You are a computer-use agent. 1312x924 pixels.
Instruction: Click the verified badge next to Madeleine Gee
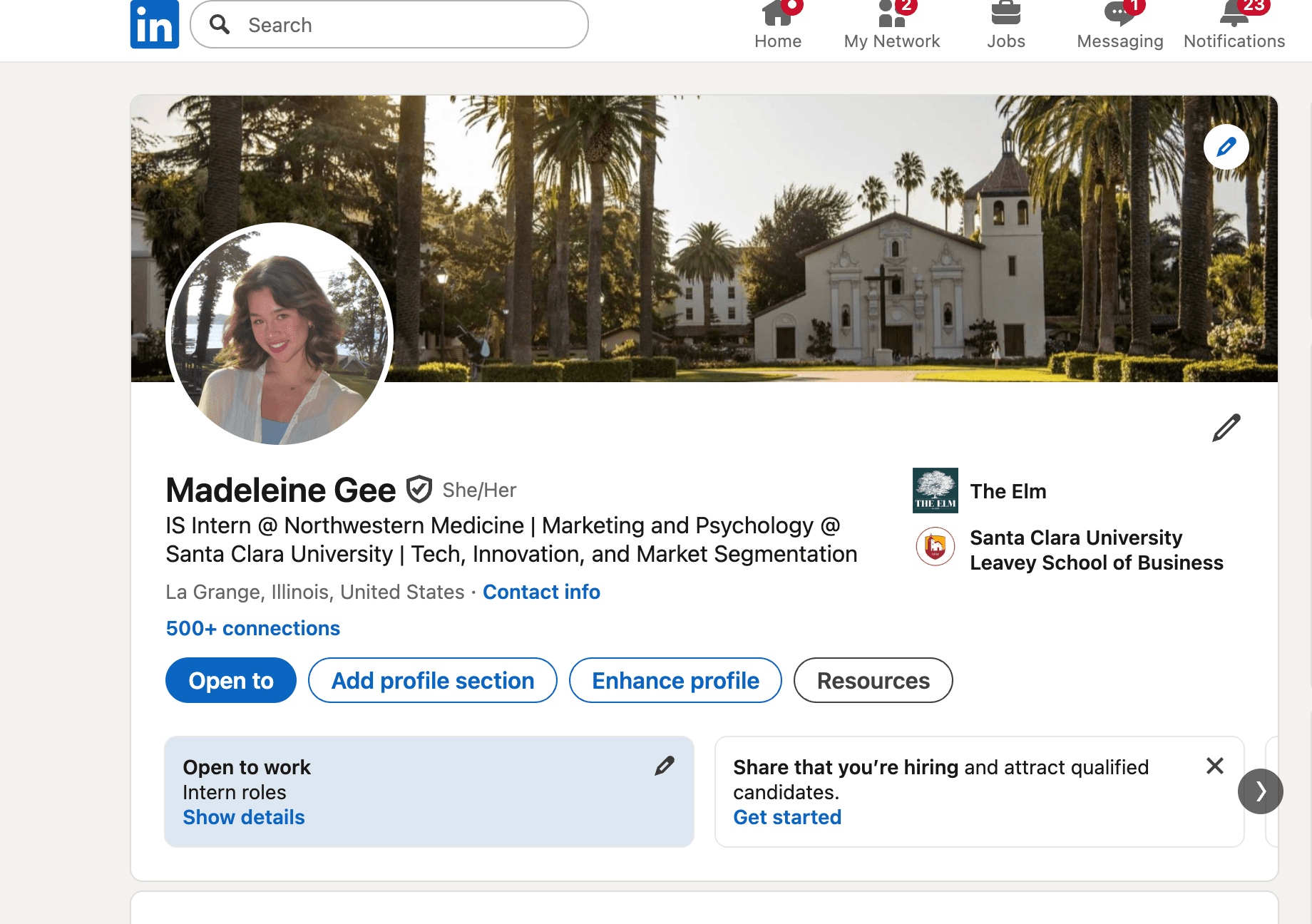click(x=419, y=490)
